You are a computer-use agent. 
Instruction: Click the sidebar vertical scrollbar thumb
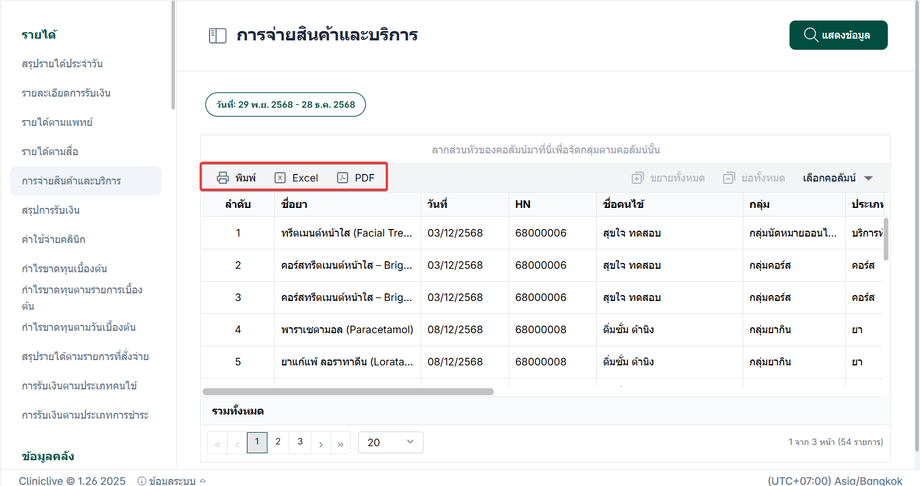[x=173, y=55]
